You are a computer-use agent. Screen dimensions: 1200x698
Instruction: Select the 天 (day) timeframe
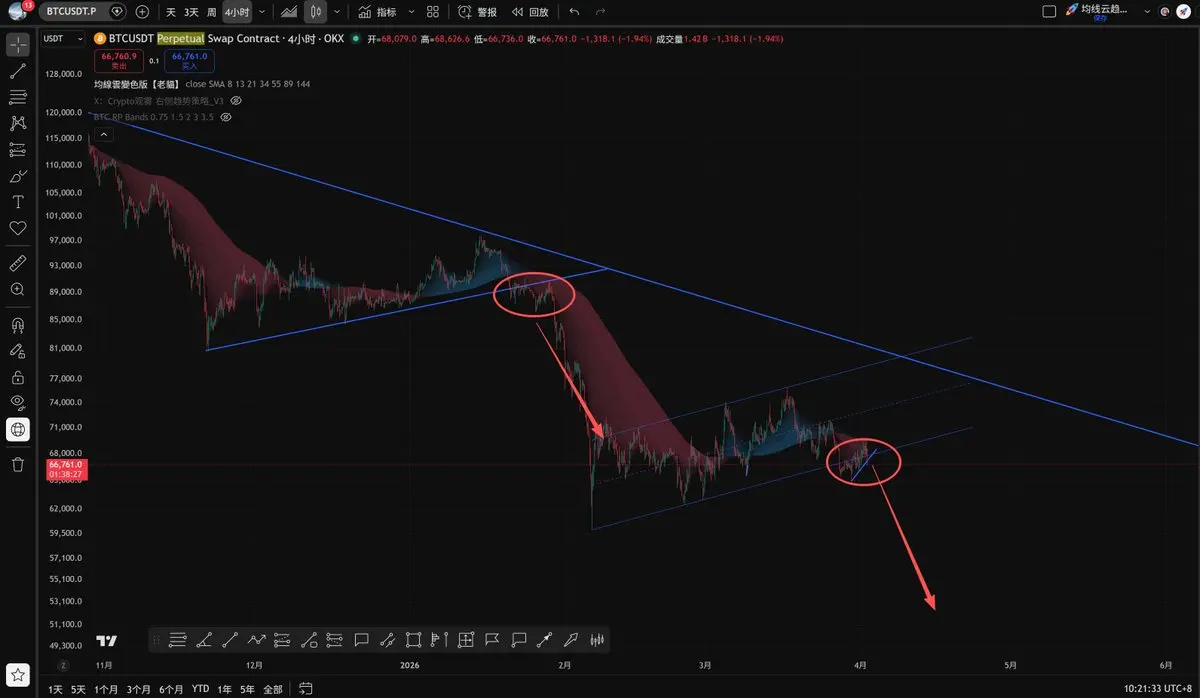coord(170,12)
